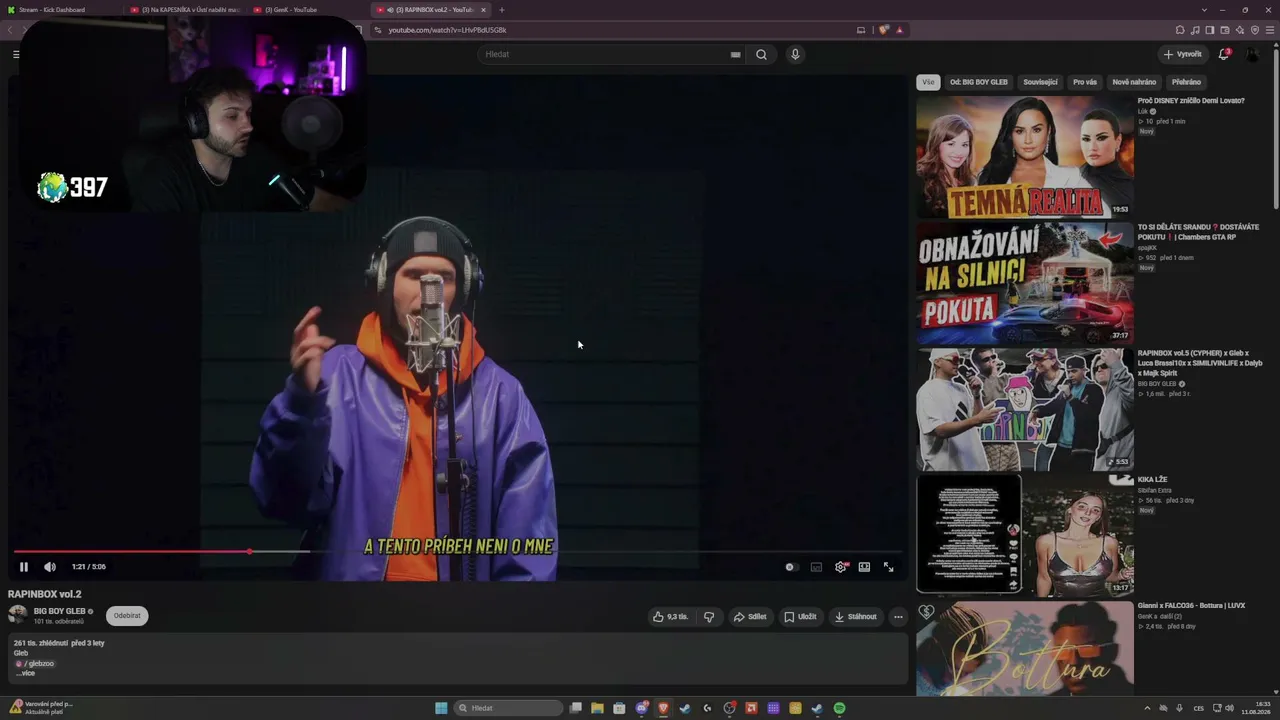Open File Explorer from the taskbar
Image resolution: width=1280 pixels, height=720 pixels.
click(597, 708)
